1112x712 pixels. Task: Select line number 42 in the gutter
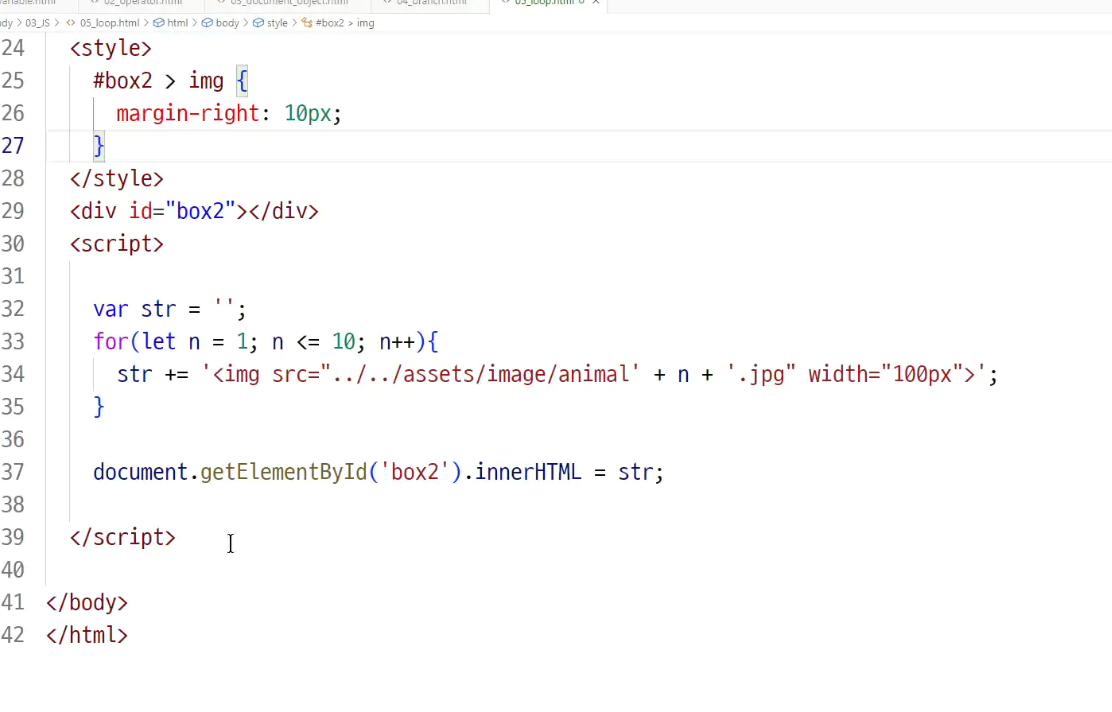click(13, 635)
